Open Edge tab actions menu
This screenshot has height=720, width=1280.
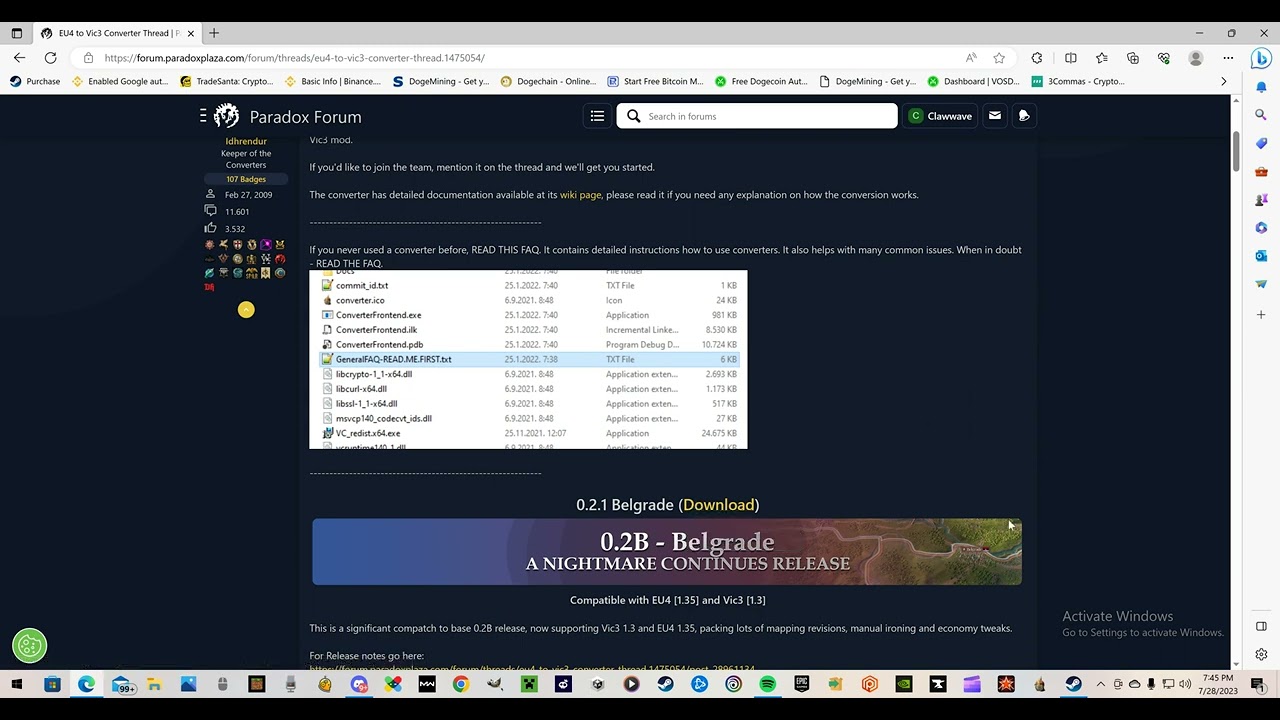17,33
